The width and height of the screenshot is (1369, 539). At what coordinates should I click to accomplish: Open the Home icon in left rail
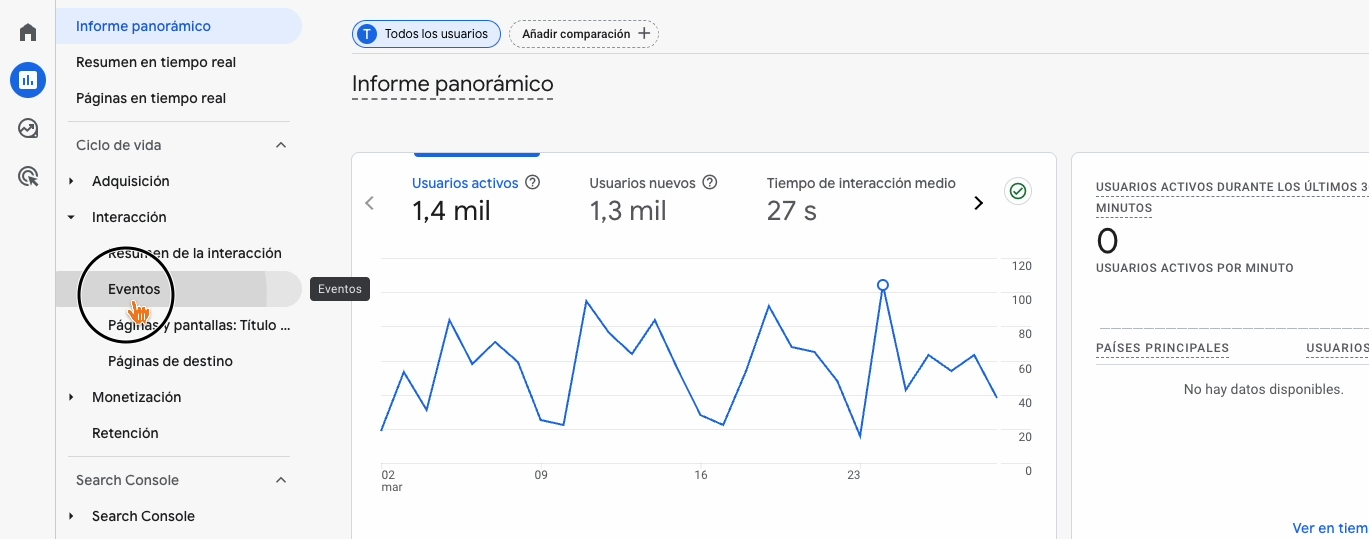(28, 32)
